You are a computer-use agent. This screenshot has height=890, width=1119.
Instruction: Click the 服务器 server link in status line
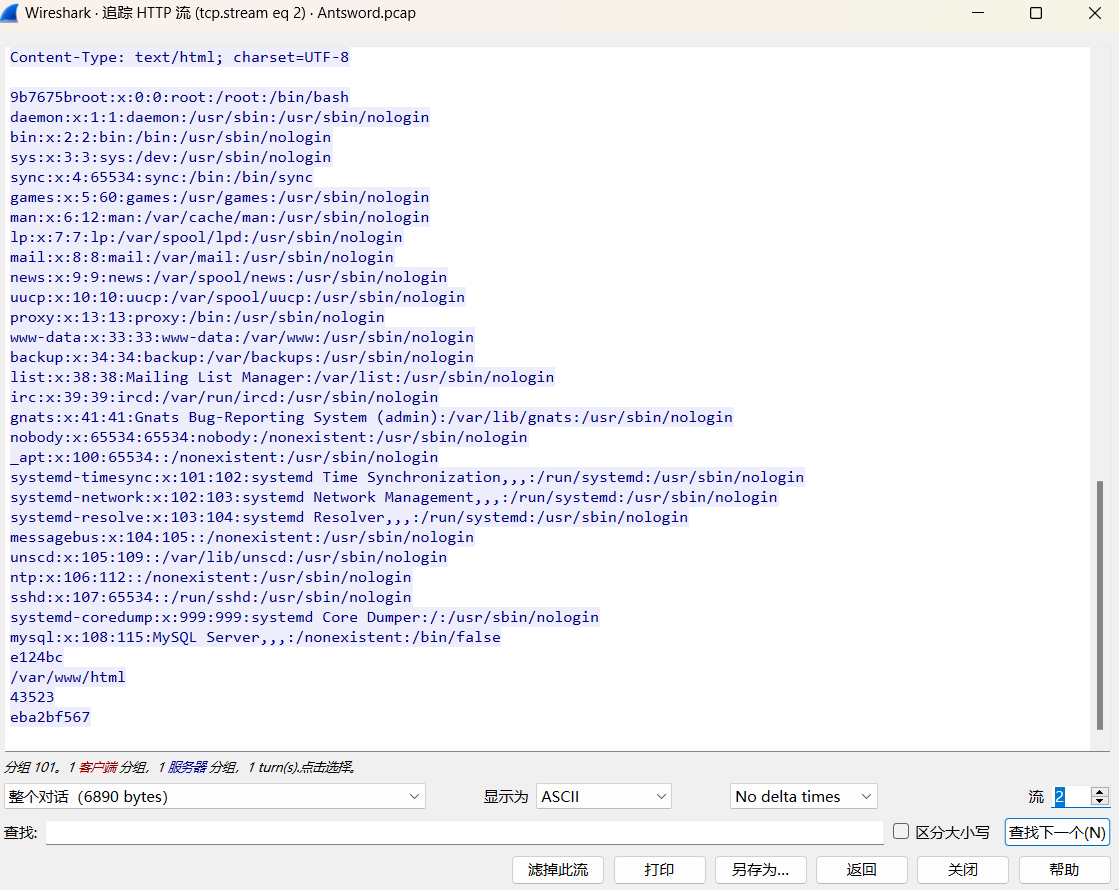coord(187,767)
